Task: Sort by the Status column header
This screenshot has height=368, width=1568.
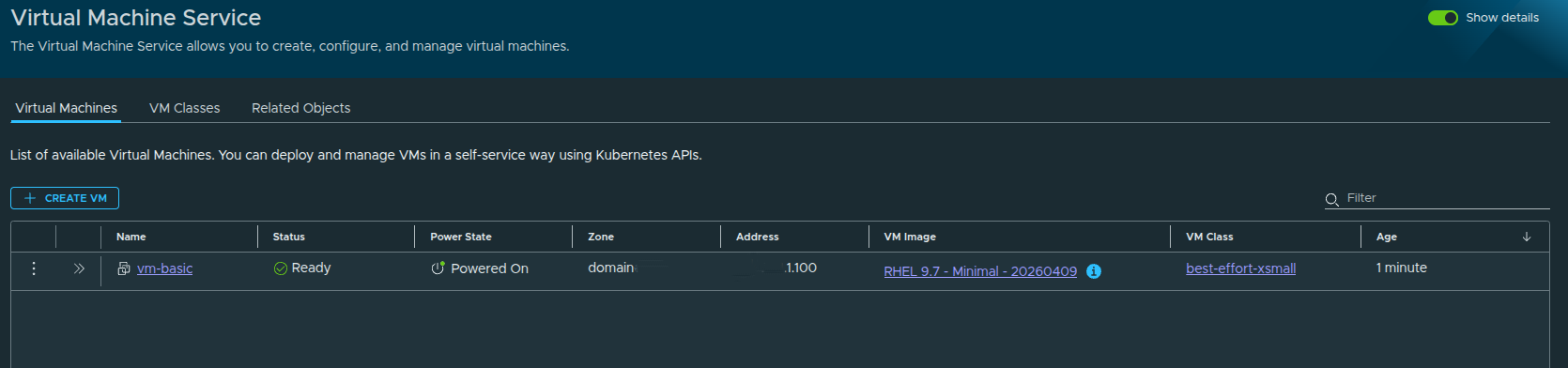Action: tap(288, 237)
